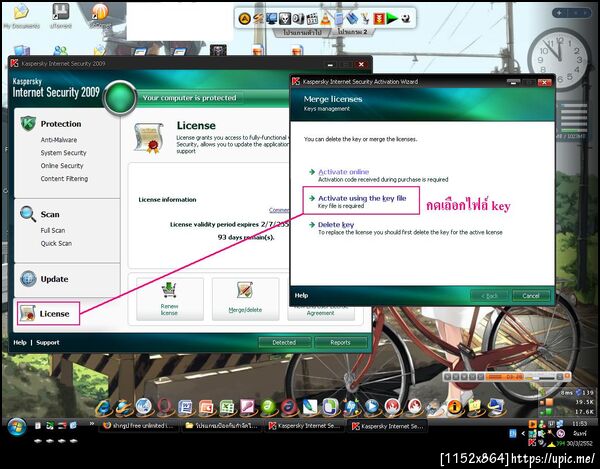Switch to the dock tab ending in 2
The image size is (600, 469).
pyautogui.click(x=352, y=32)
